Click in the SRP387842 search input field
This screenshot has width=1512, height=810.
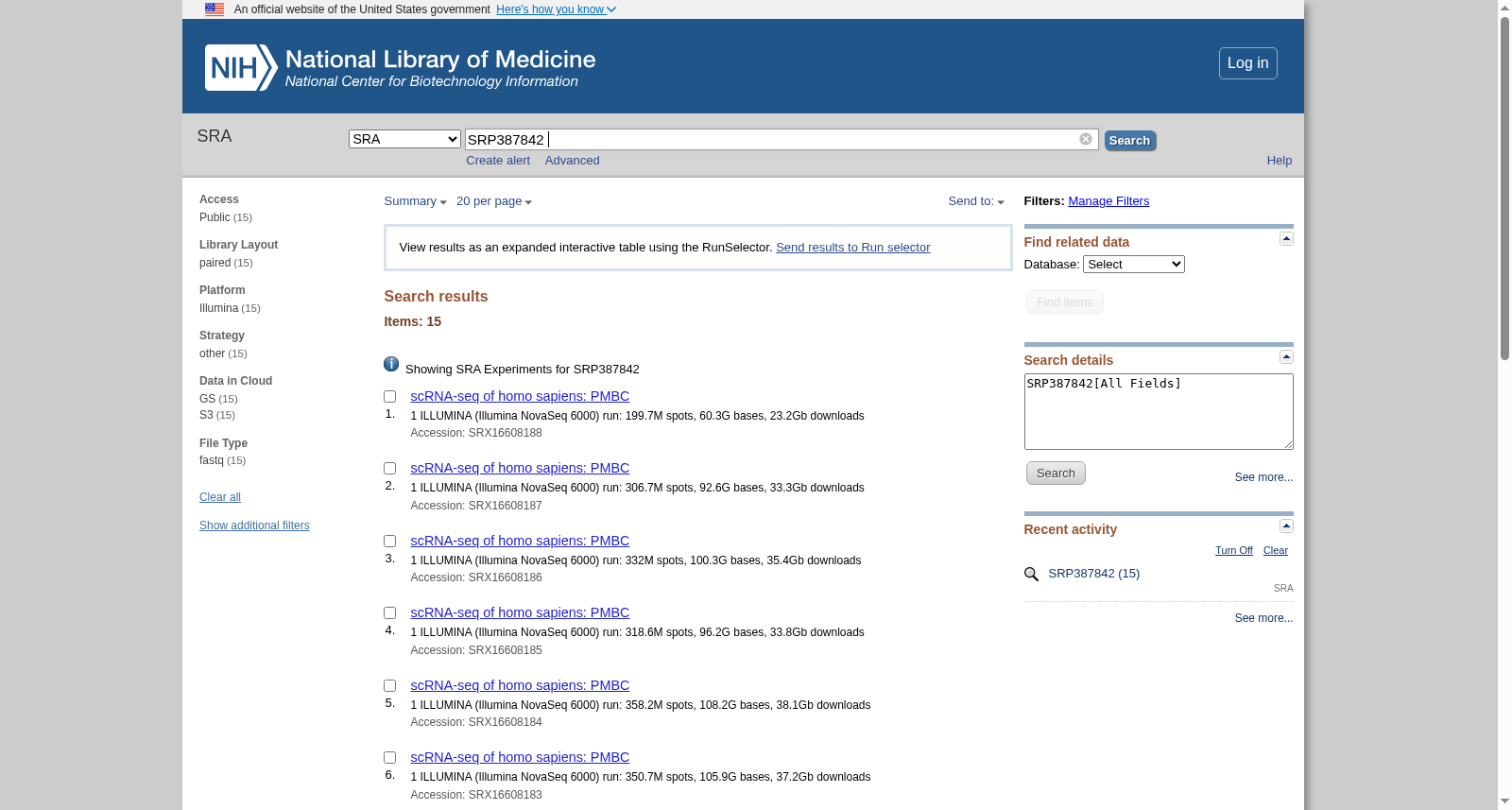782,139
